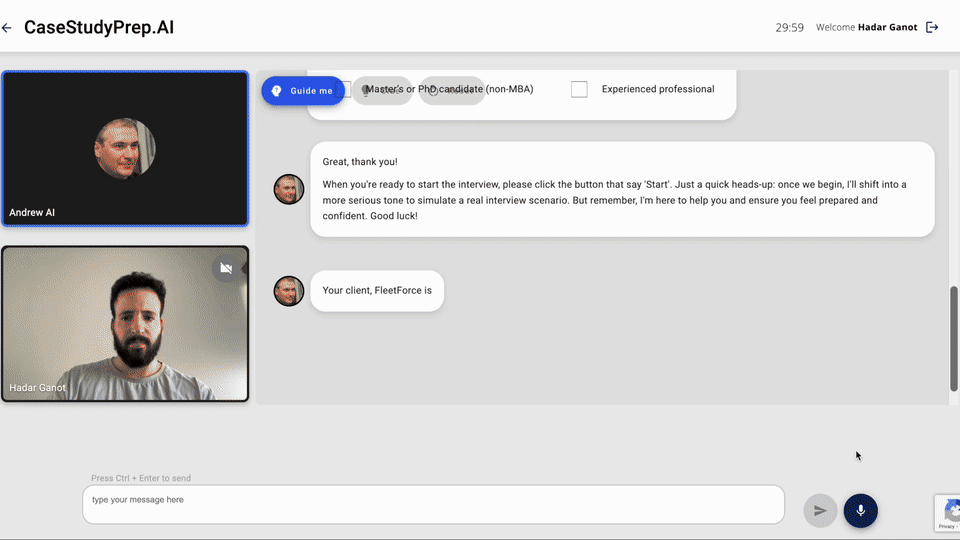Click the logout icon next to Hadar Ganot
The image size is (960, 540).
932,27
